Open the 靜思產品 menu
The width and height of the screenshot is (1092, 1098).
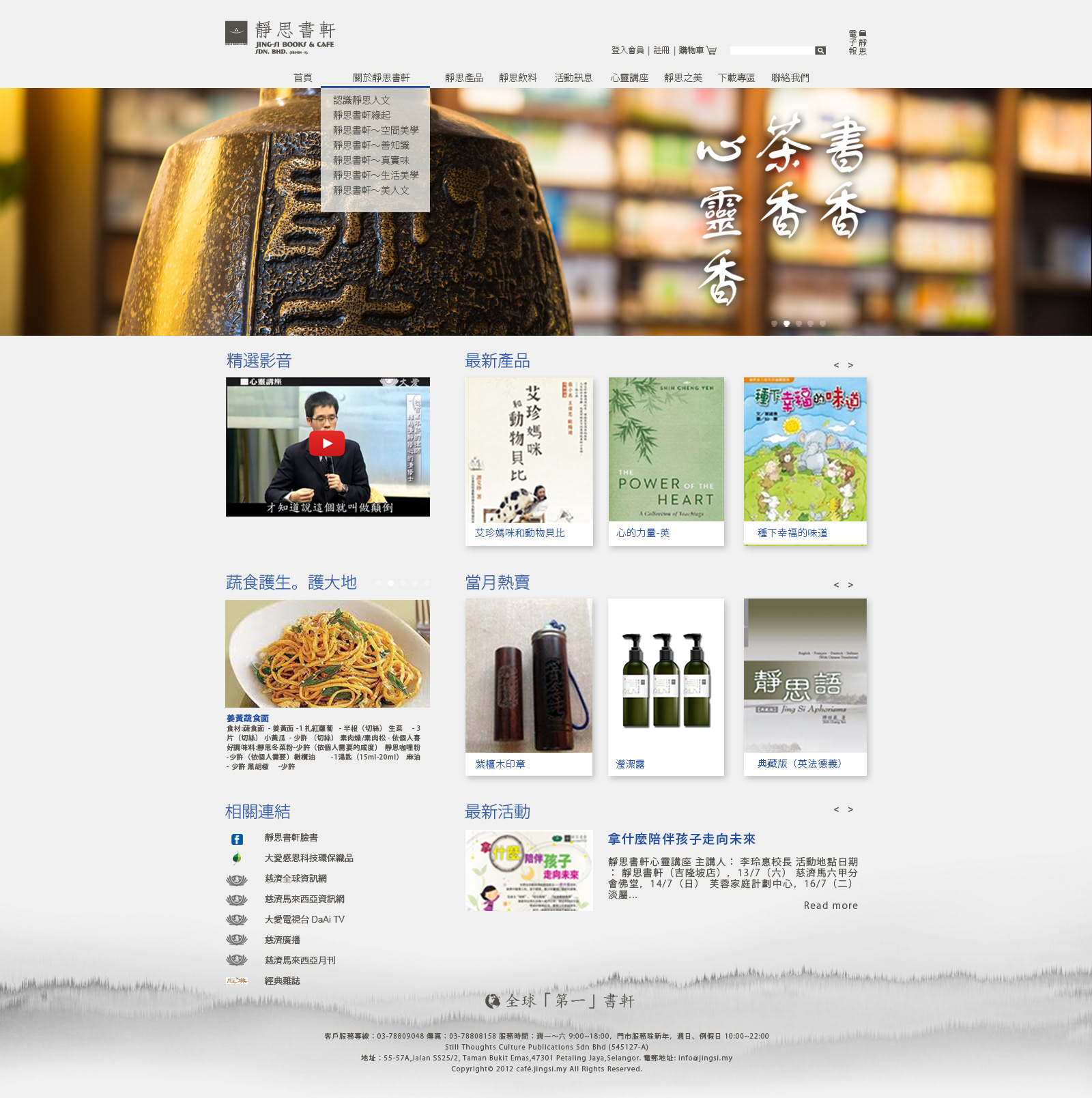464,78
